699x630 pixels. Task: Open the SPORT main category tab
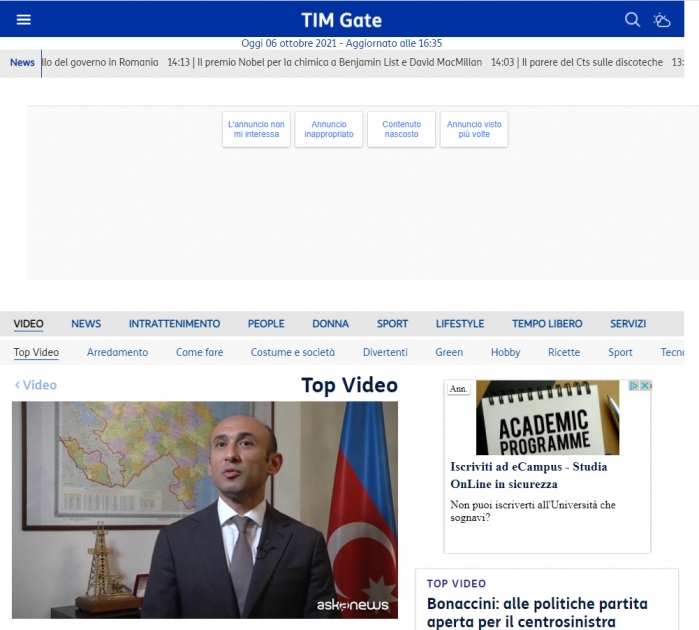click(392, 324)
